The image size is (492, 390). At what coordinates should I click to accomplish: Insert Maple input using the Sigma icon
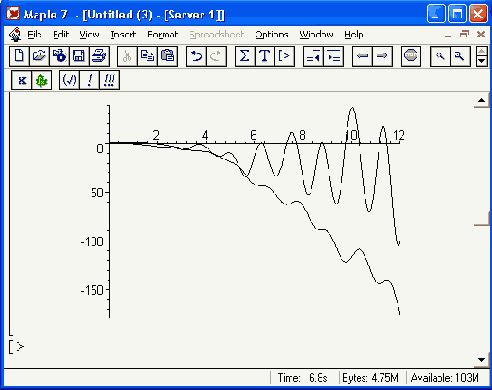[x=245, y=56]
